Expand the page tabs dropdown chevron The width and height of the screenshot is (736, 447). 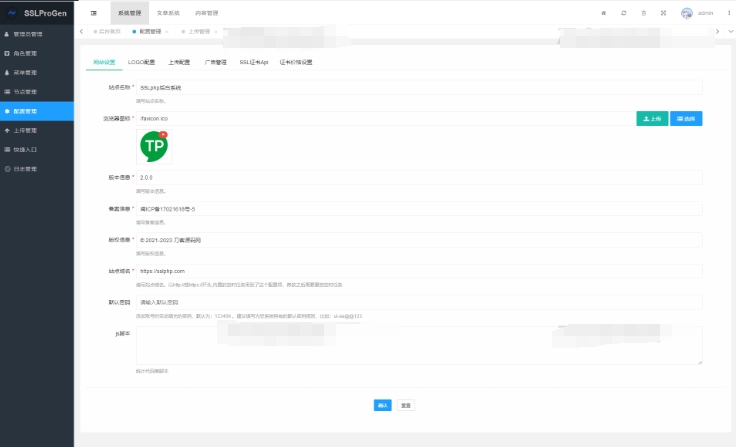(730, 31)
